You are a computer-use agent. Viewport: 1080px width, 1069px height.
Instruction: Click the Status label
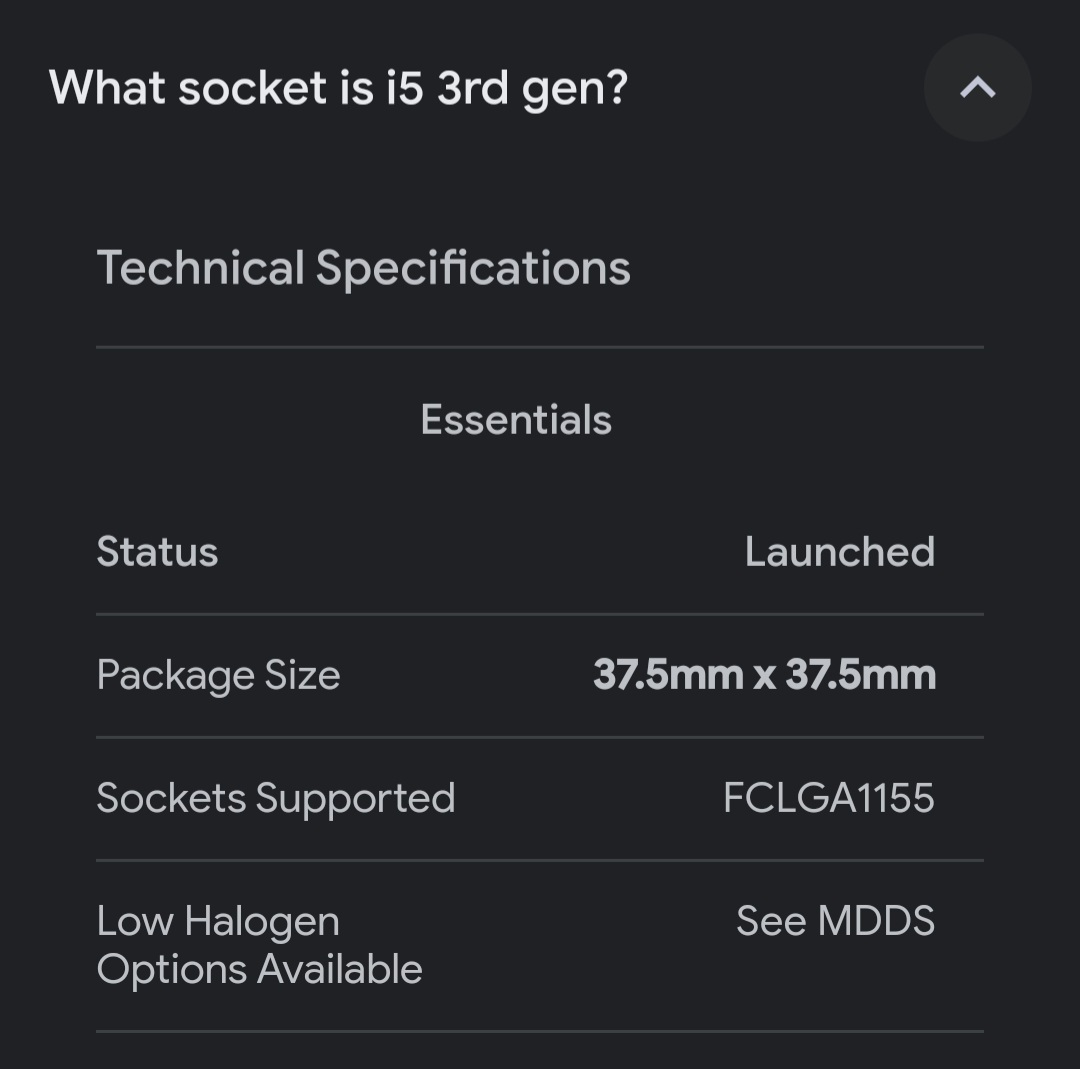(x=157, y=552)
